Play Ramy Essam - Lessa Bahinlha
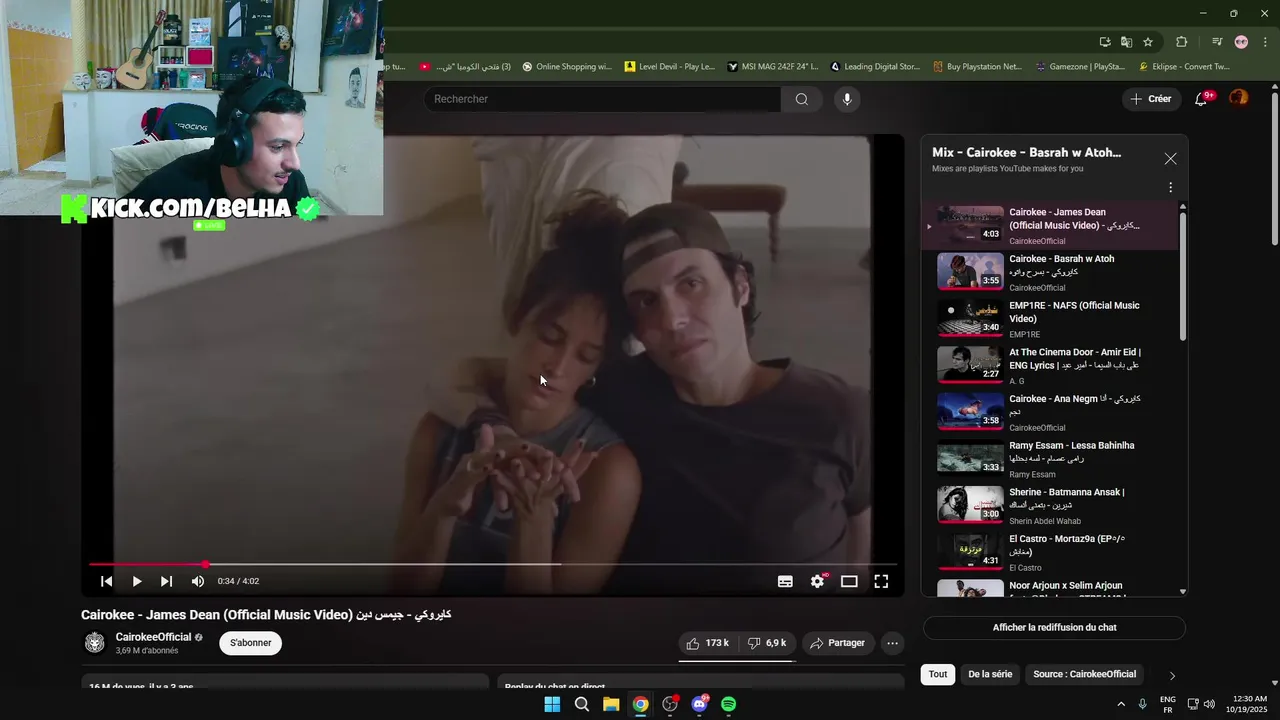Screen dimensions: 1280x720 pos(1051,459)
